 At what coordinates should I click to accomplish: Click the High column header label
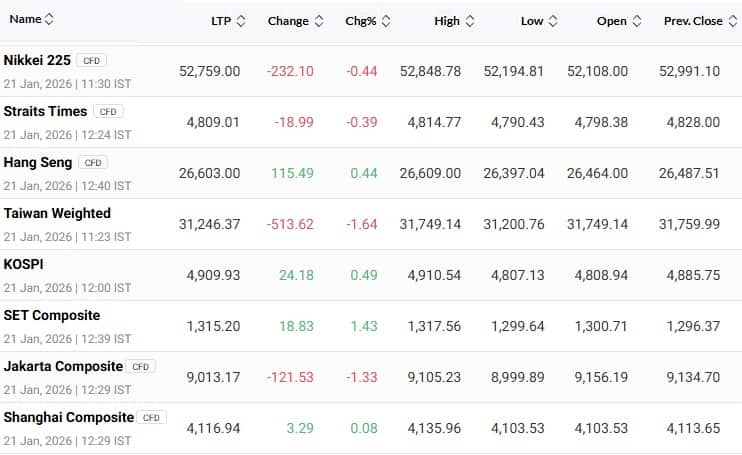click(447, 21)
